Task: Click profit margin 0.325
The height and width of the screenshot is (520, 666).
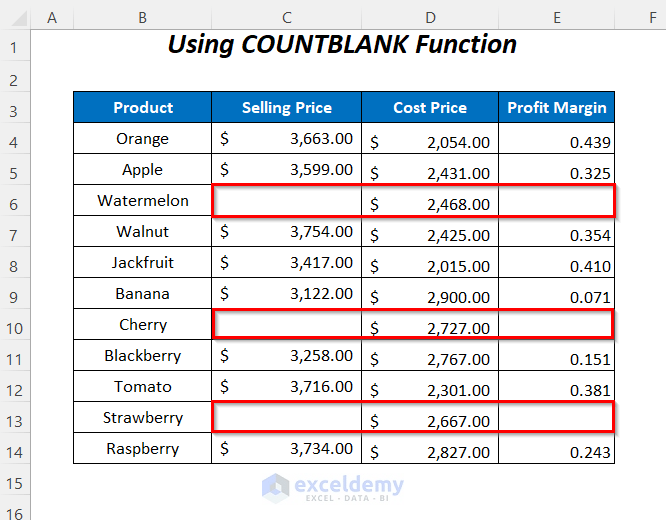Action: click(556, 170)
